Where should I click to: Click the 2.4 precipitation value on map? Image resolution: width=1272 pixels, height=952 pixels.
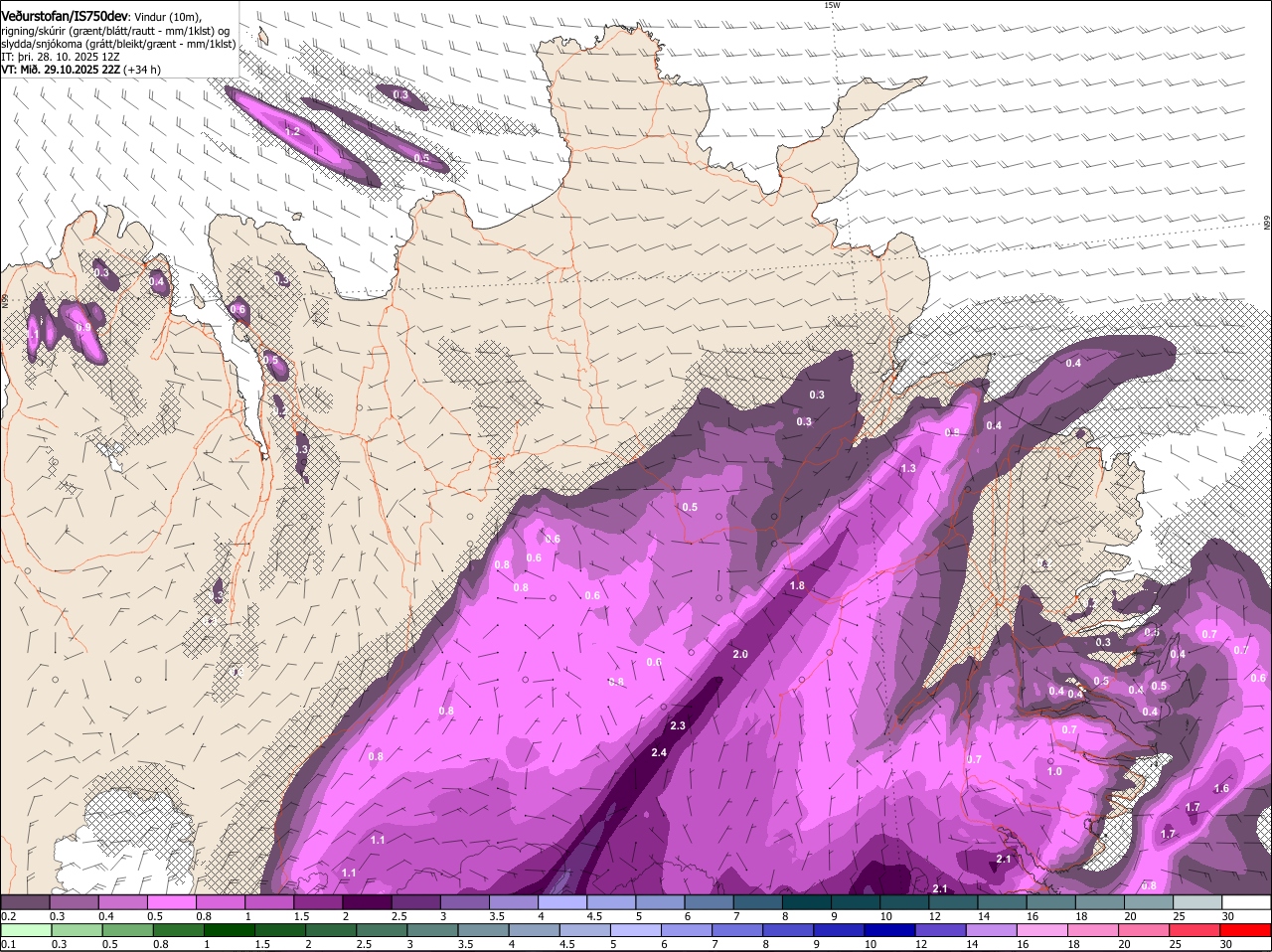coord(659,752)
